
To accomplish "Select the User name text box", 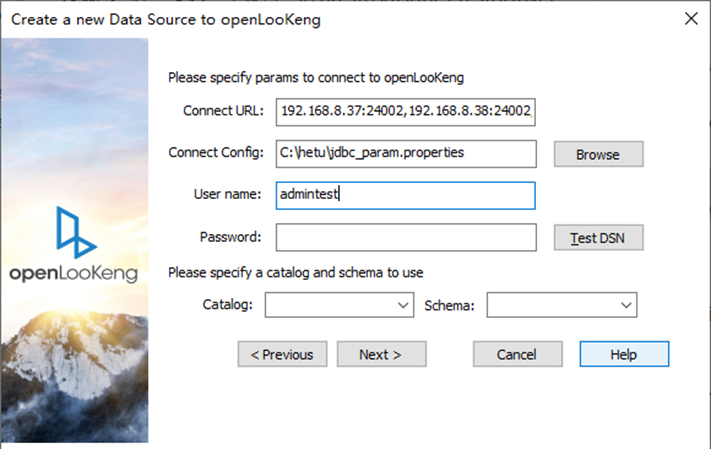I will coord(405,195).
